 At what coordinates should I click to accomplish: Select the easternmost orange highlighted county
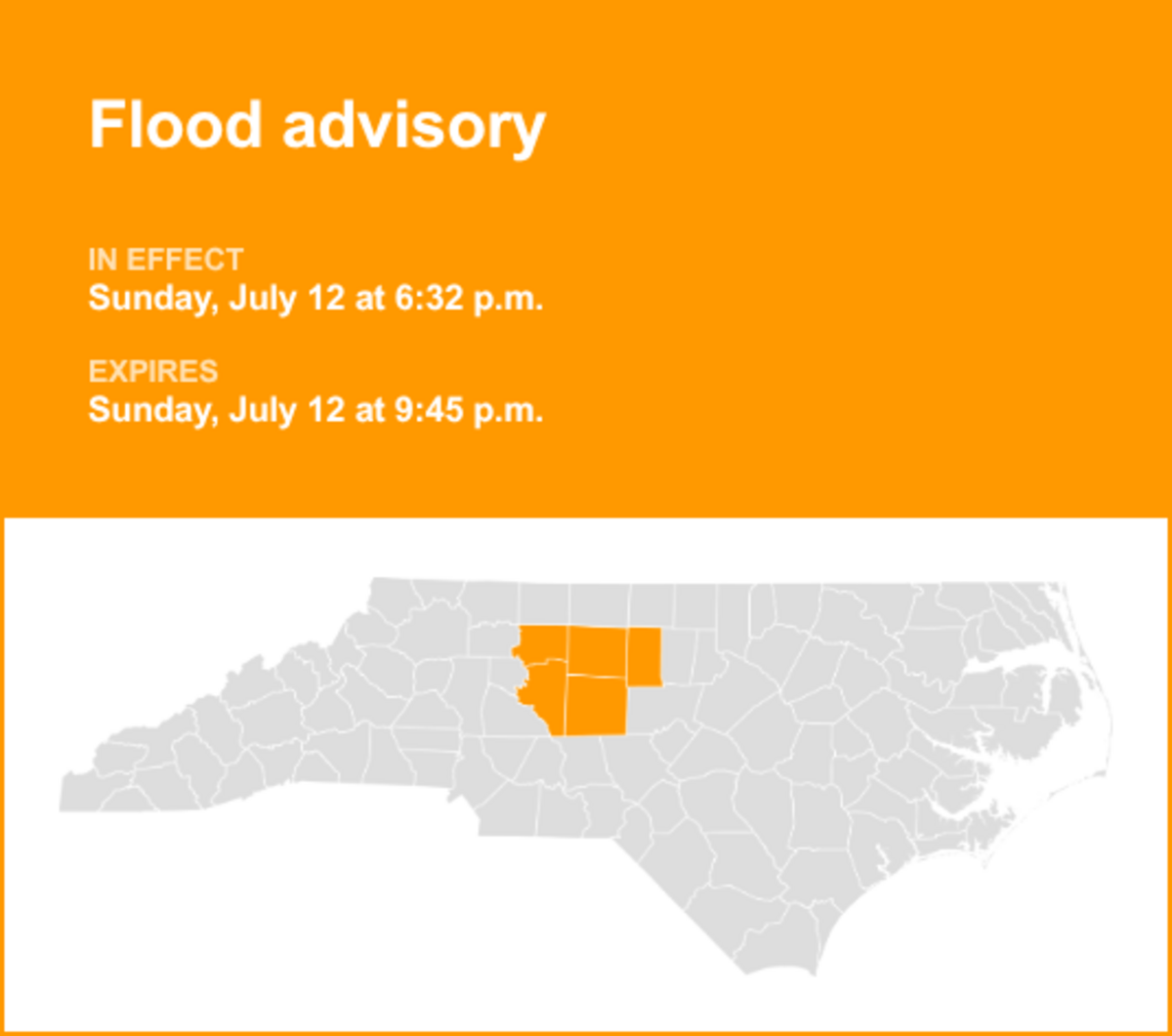(x=644, y=656)
